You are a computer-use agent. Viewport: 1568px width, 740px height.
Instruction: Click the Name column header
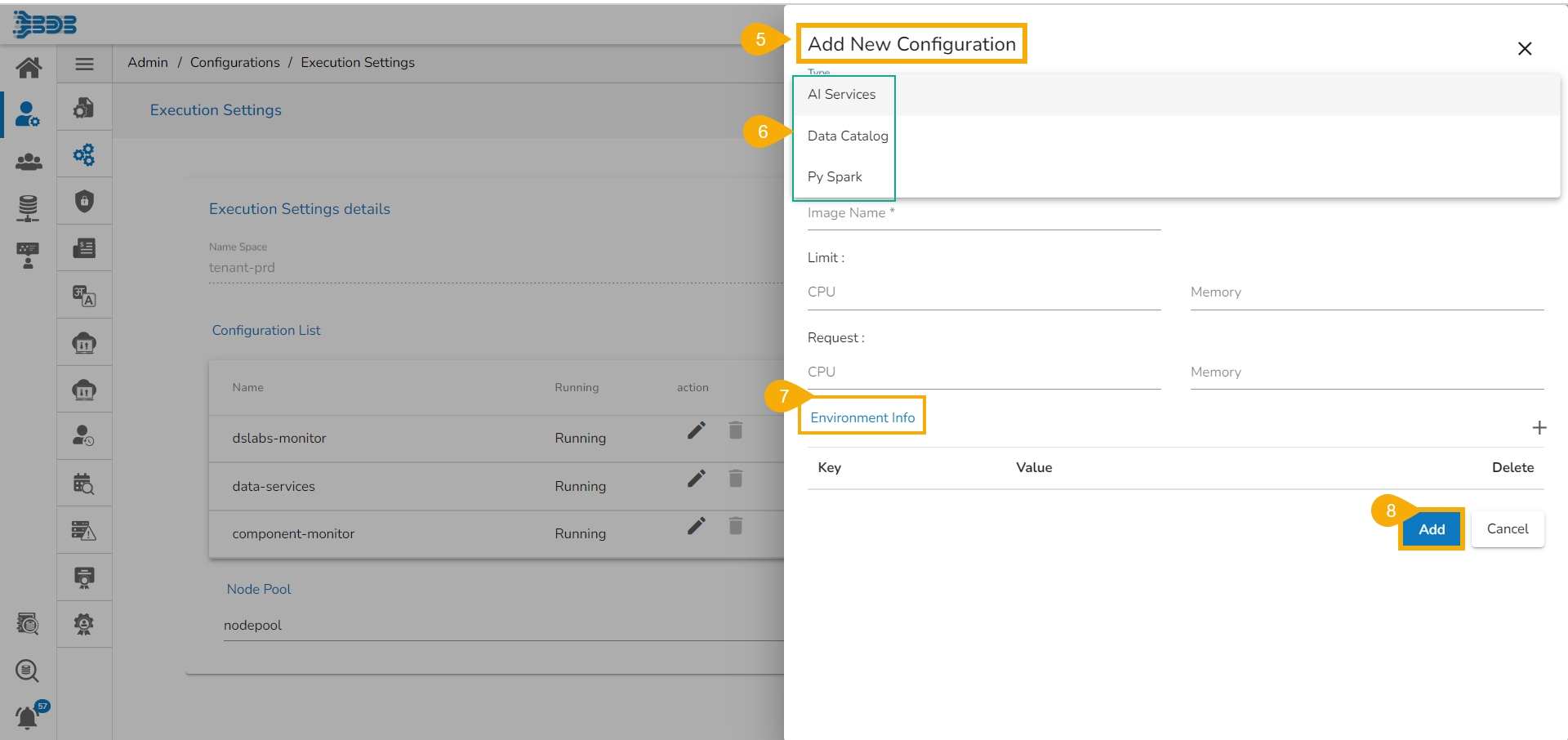(247, 388)
